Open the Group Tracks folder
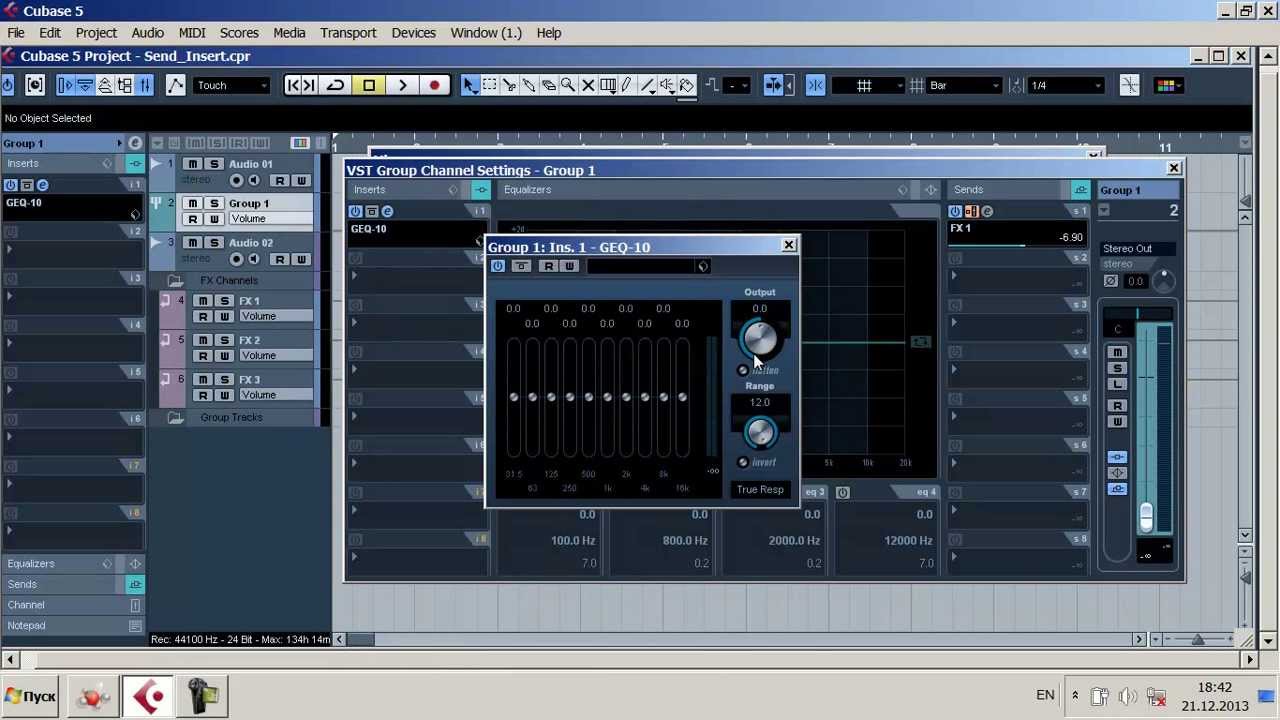The width and height of the screenshot is (1280, 720). click(175, 418)
